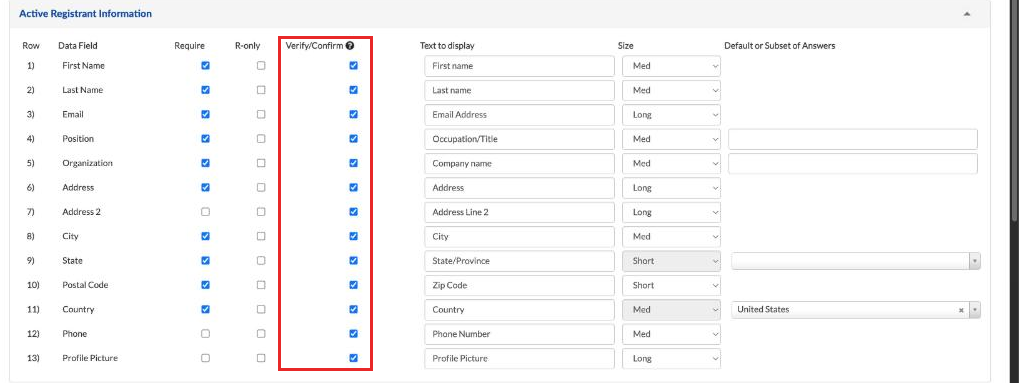Click the Phone Number display text field
The height and width of the screenshot is (383, 1019).
coord(519,334)
